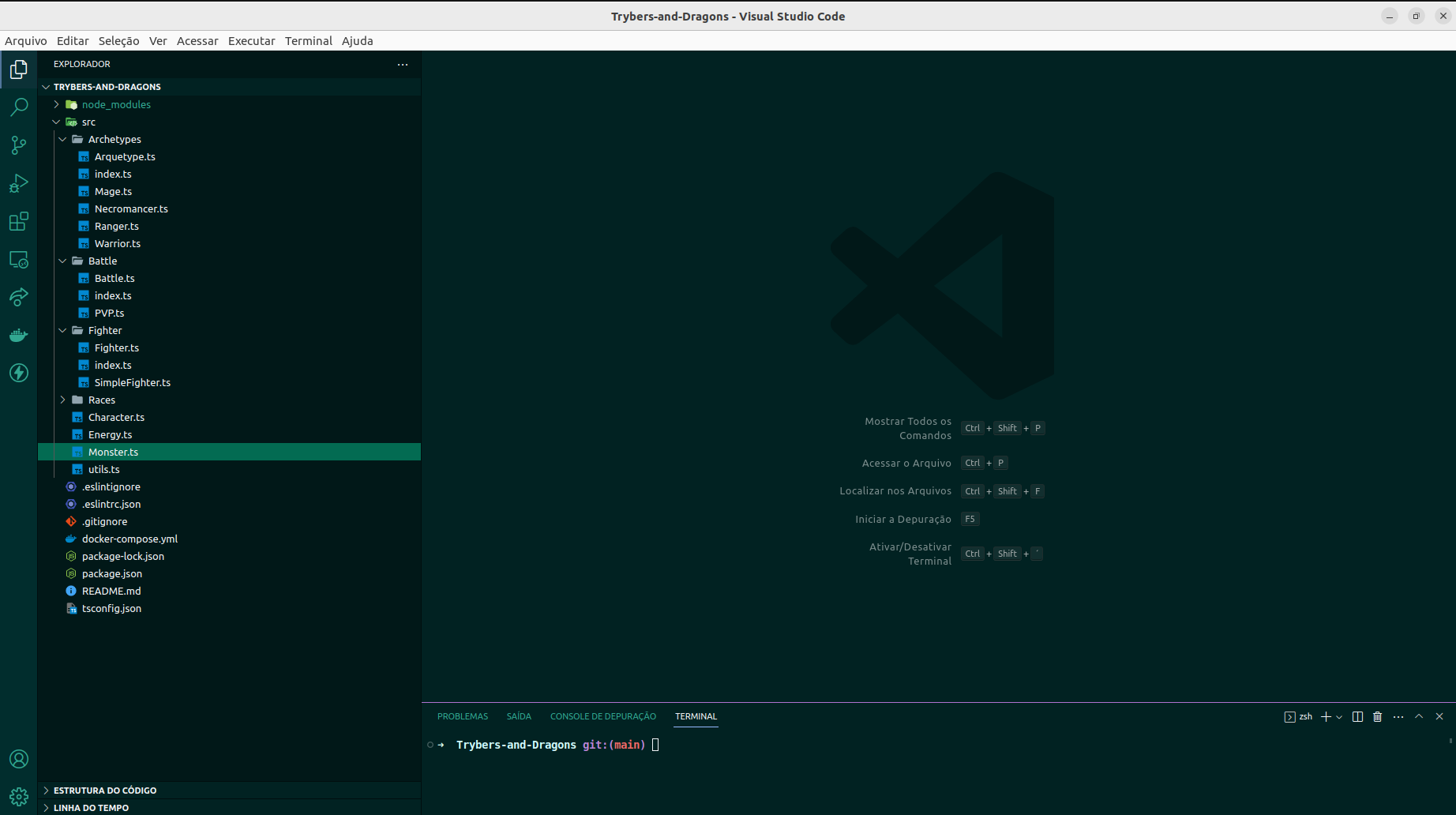Switch to the PROBLEMAS tab
Viewport: 1456px width, 815px height.
click(463, 716)
